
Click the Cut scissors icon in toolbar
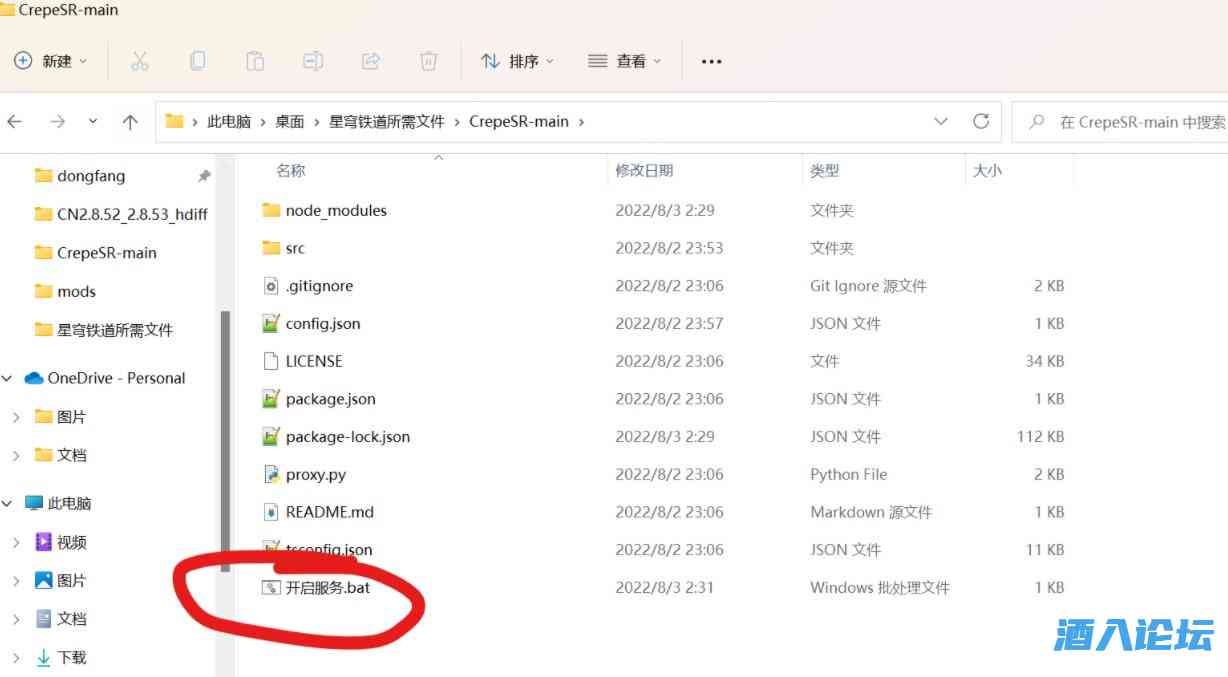[139, 61]
